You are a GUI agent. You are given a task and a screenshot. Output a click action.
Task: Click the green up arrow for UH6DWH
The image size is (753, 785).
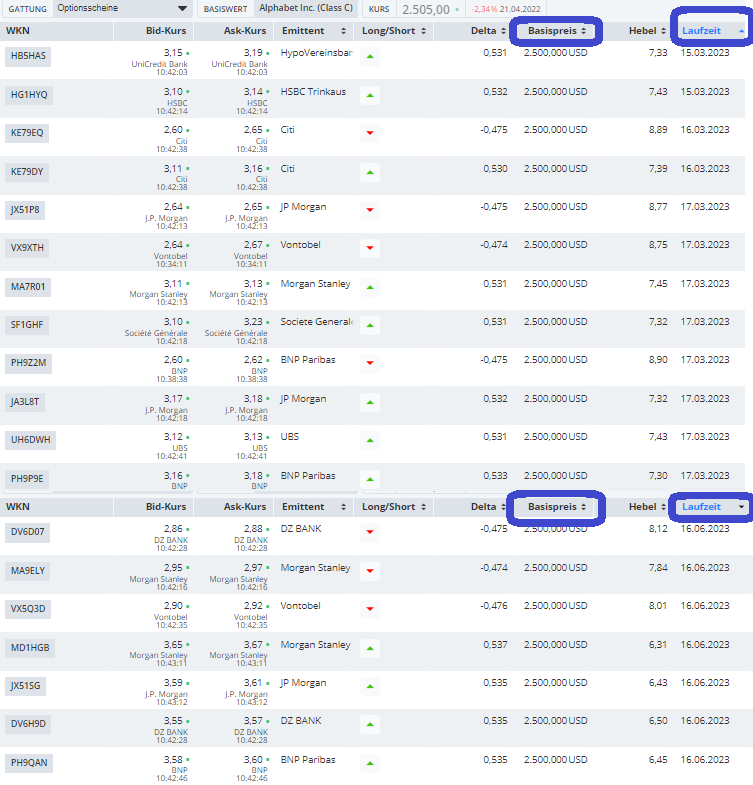pyautogui.click(x=370, y=441)
